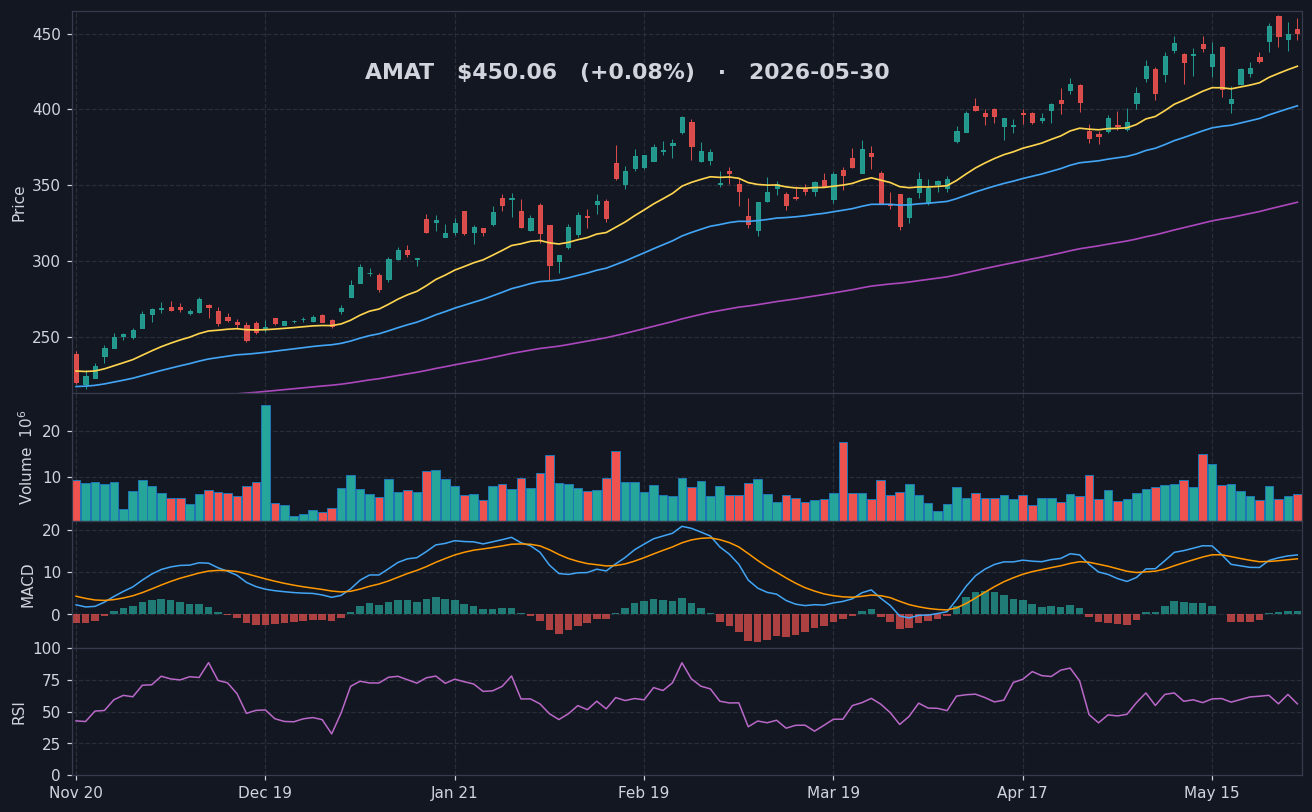Click the Nov 20 date label

[x=76, y=793]
